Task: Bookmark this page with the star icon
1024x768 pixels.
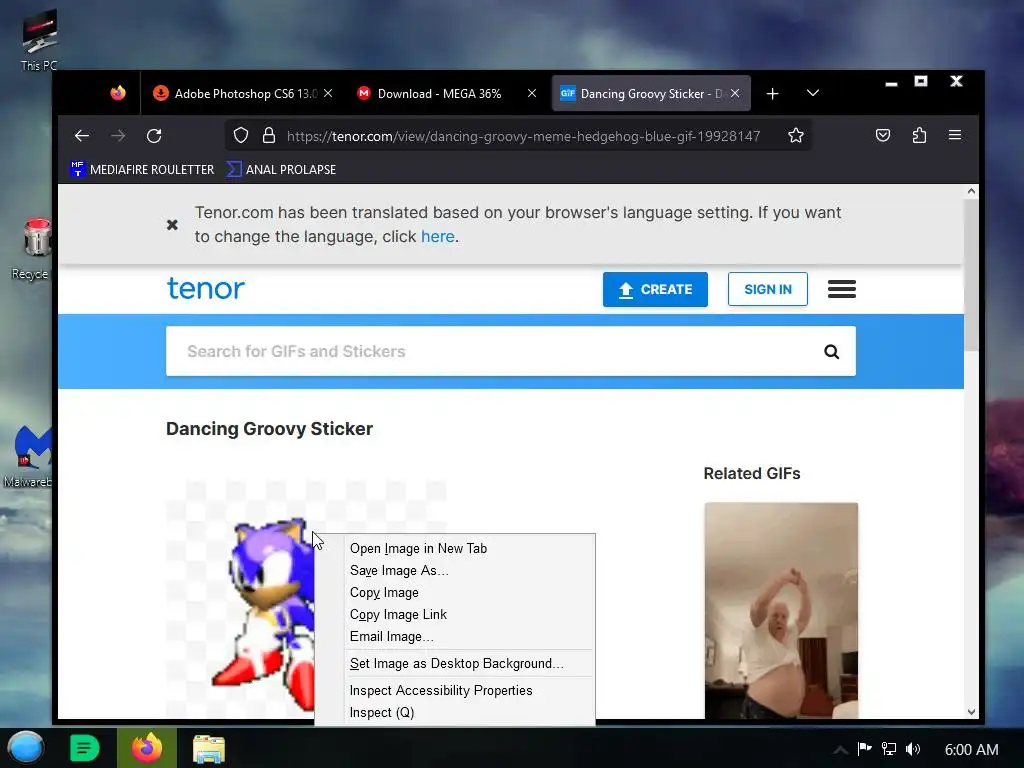Action: pos(795,136)
